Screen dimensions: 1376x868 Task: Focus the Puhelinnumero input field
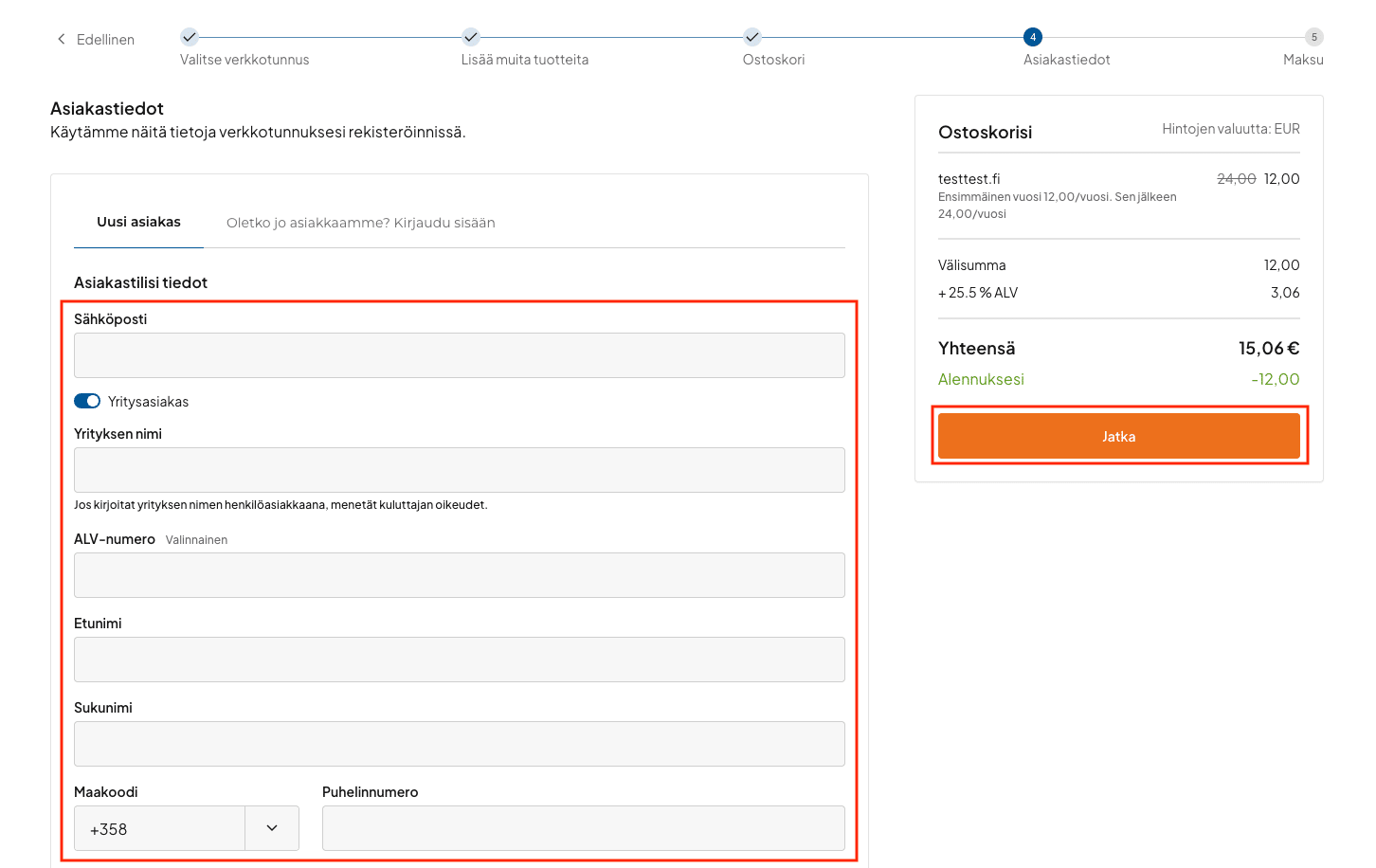(x=583, y=828)
